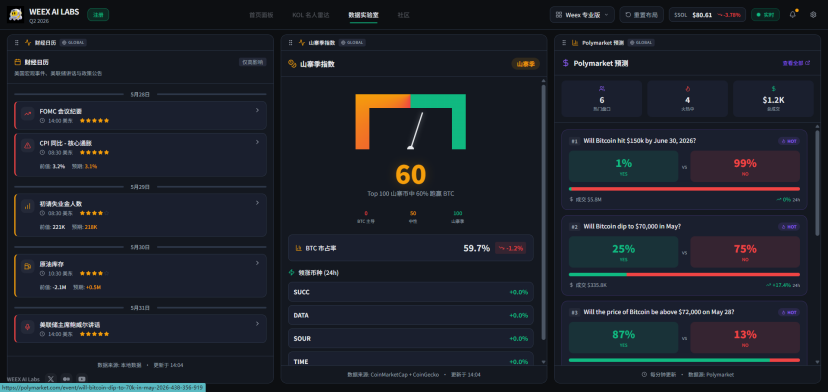Click the GLOBAL badge on Polymarket panel
Viewport: 828px width, 392px height.
(641, 42)
